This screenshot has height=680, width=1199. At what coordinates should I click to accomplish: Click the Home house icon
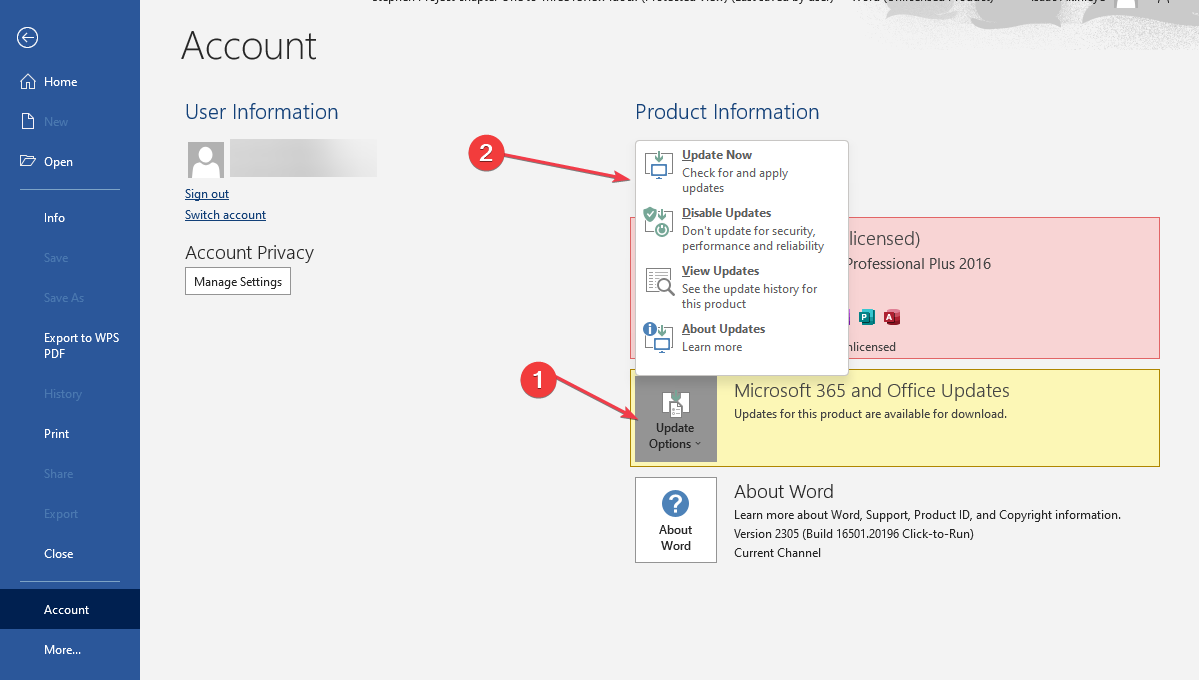pos(28,82)
